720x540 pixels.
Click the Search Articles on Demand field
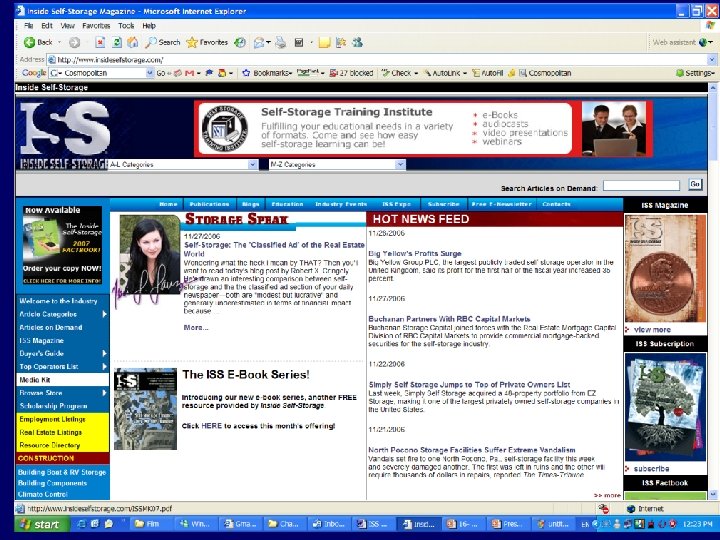click(641, 185)
